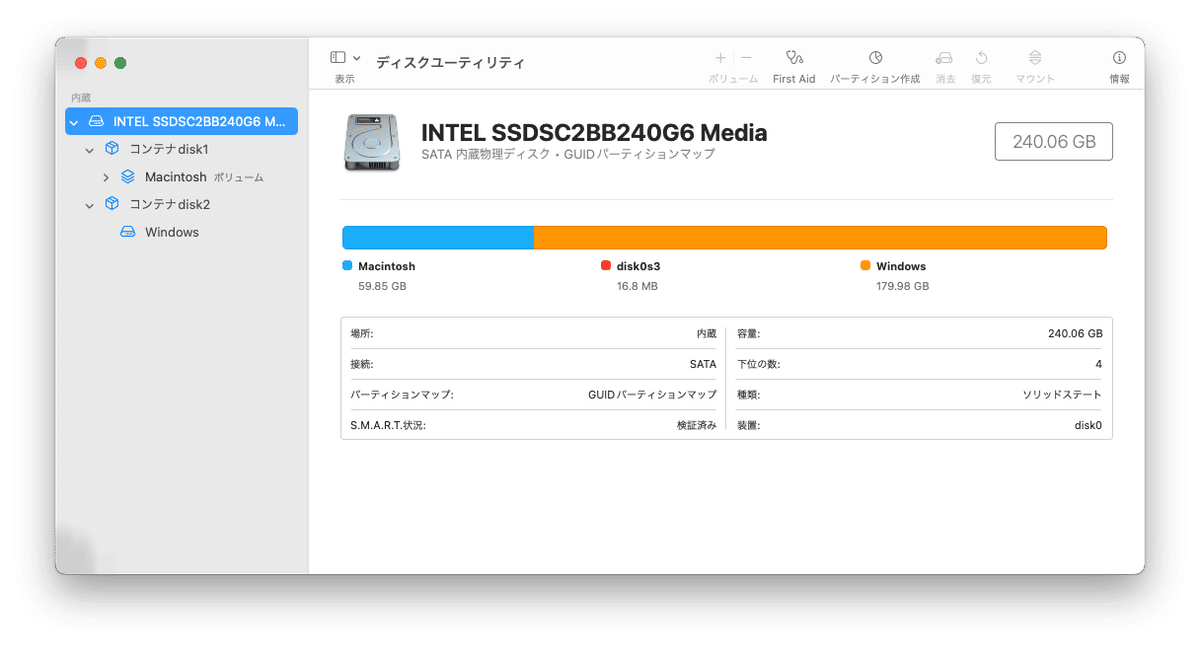The width and height of the screenshot is (1200, 647).
Task: Click the 接続 row value SATA
Action: pyautogui.click(x=703, y=364)
